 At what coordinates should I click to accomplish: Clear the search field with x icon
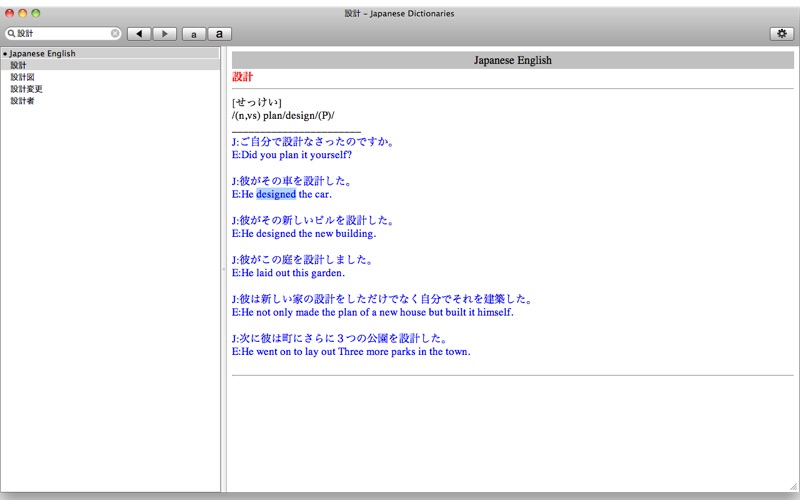click(x=115, y=33)
